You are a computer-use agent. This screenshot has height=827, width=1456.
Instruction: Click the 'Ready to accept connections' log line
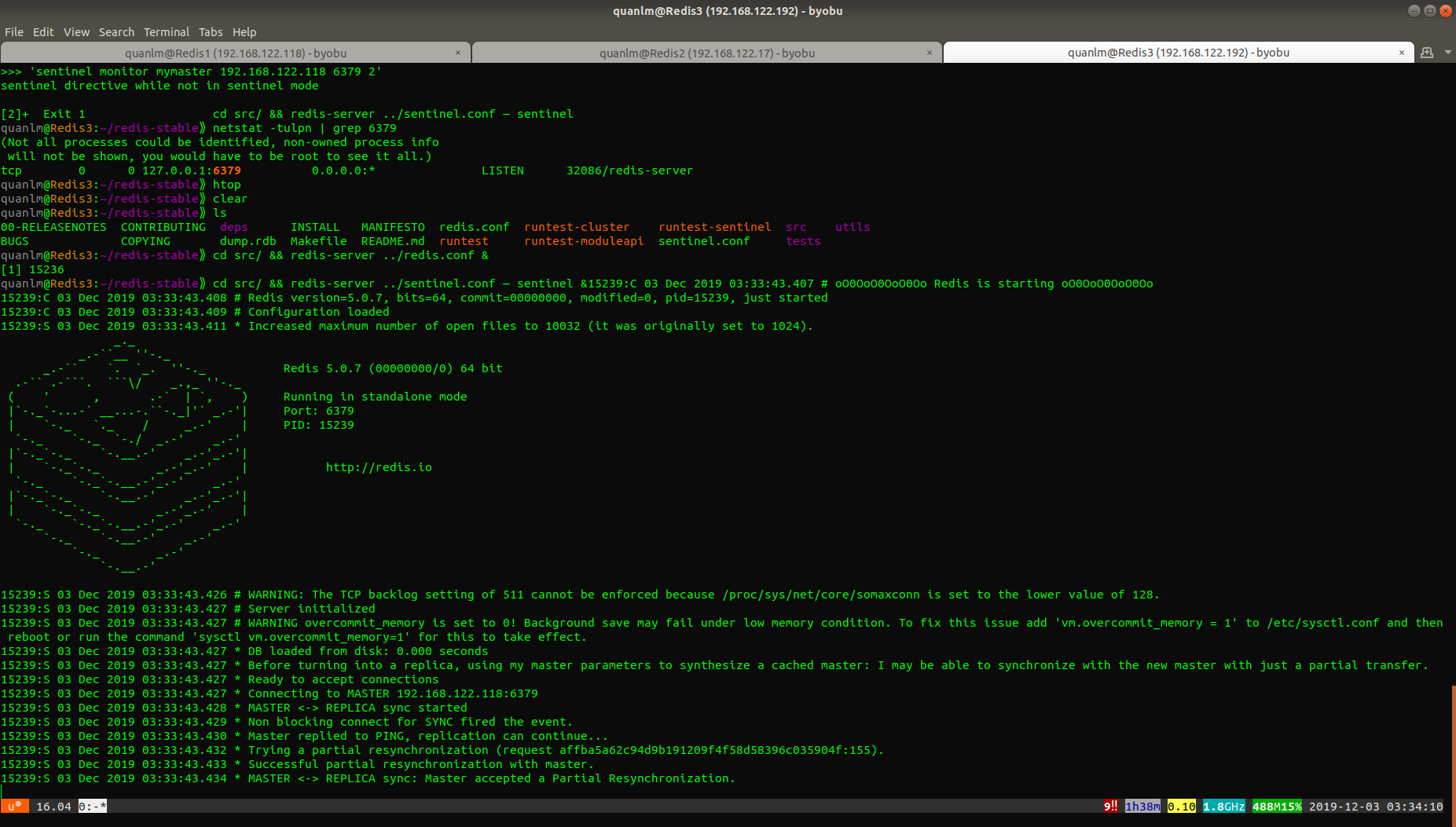tap(220, 679)
